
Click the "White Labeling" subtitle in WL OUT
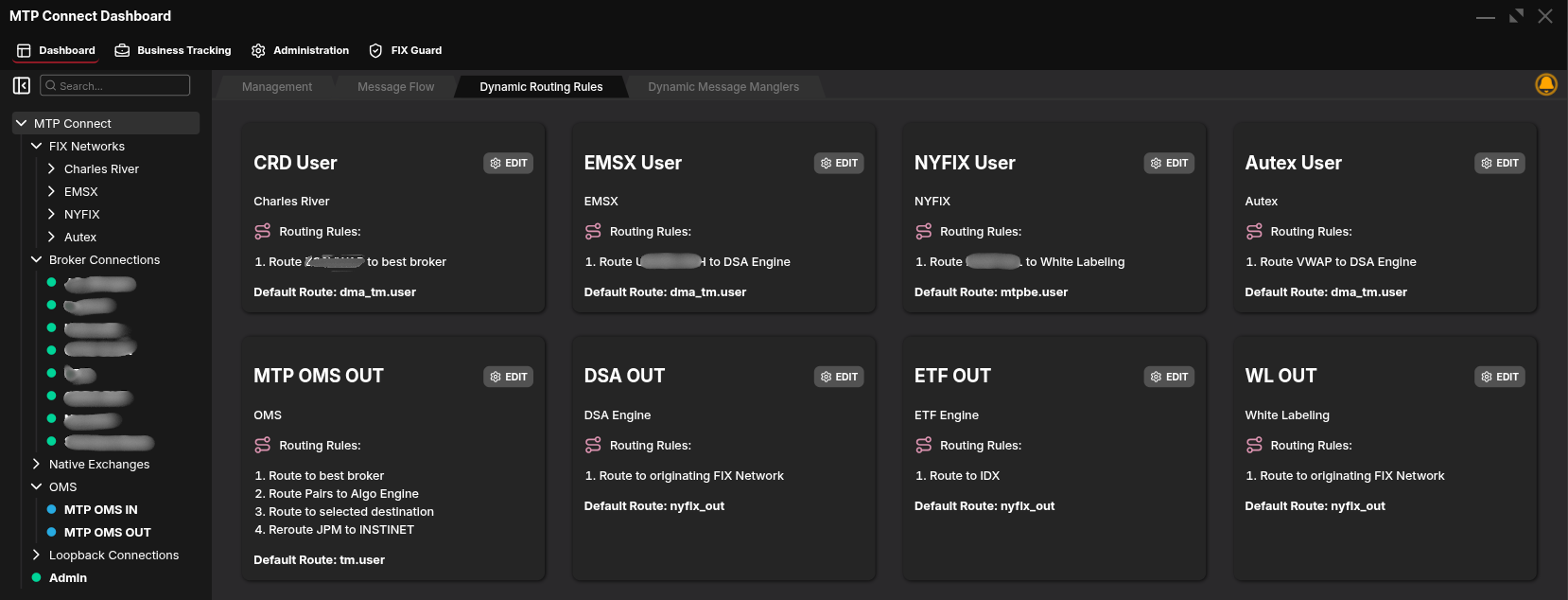1287,415
